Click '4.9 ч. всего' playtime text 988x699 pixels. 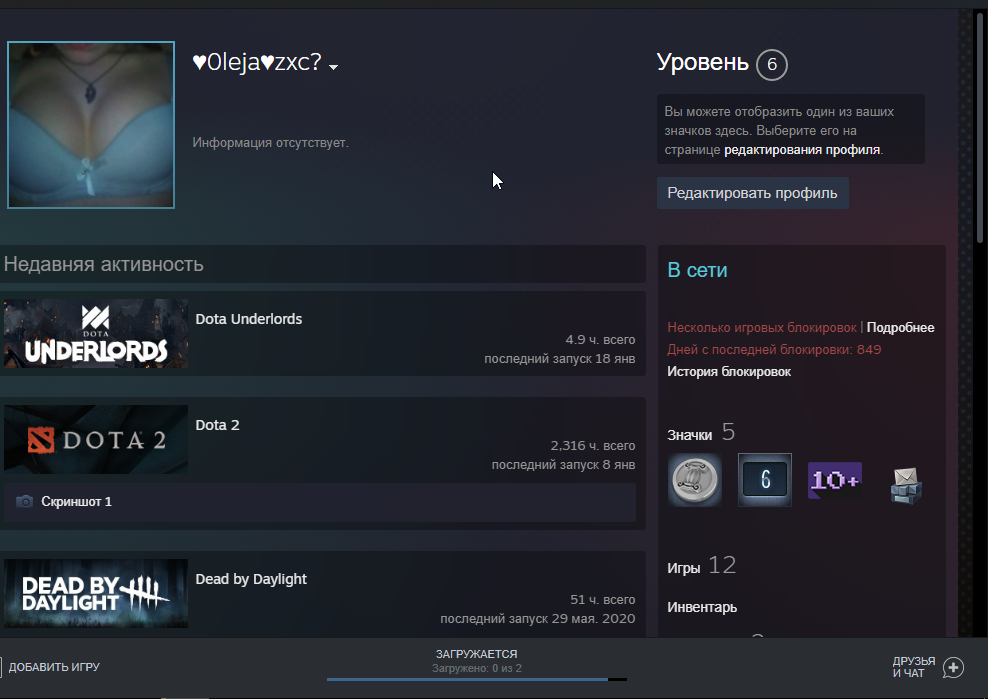pyautogui.click(x=600, y=340)
